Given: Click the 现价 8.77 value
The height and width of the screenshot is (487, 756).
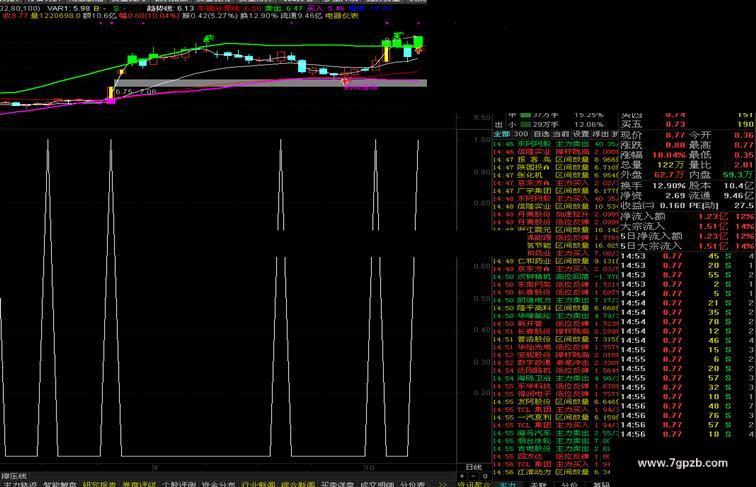Looking at the screenshot, I should click(x=675, y=135).
